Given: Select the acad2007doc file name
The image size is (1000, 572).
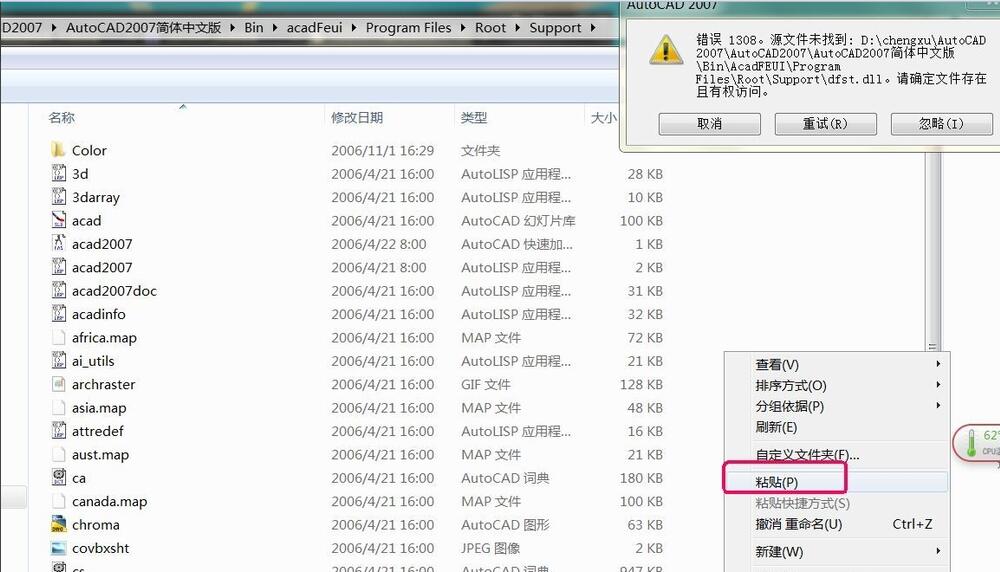Looking at the screenshot, I should (x=114, y=291).
